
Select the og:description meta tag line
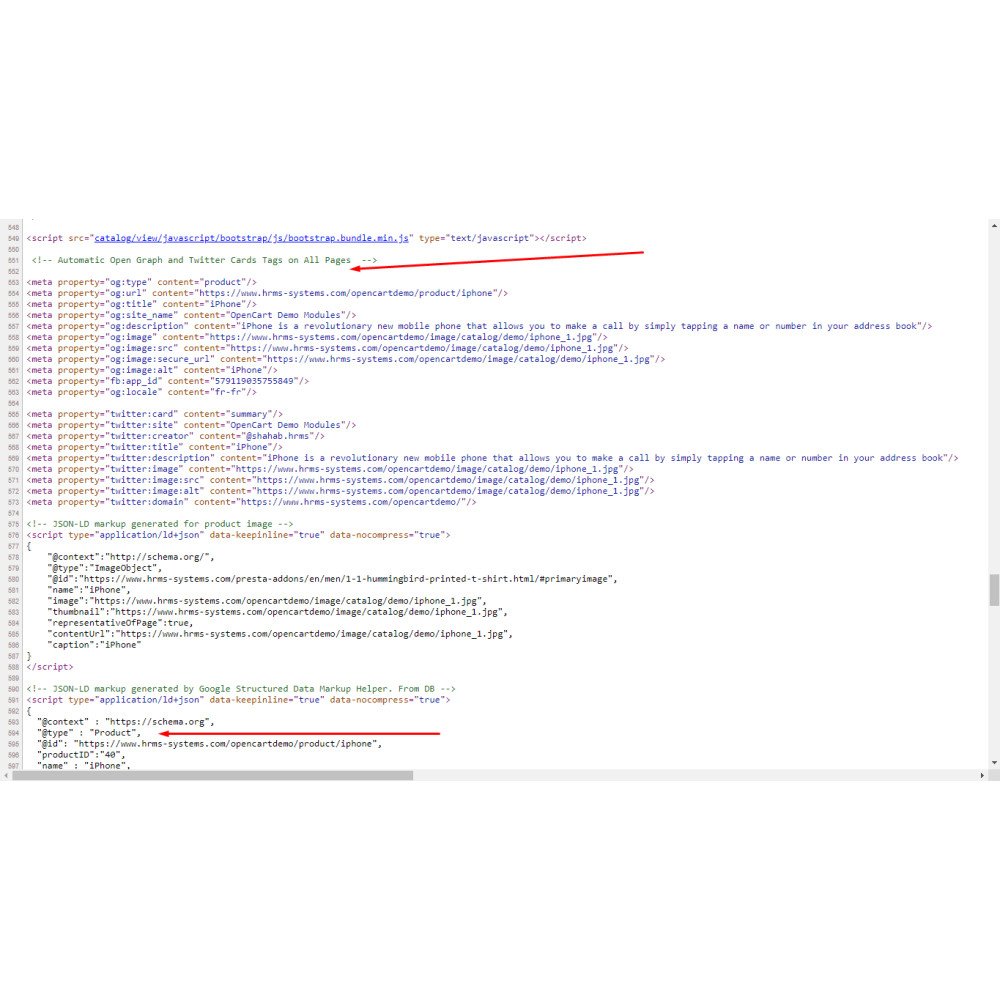pos(480,326)
